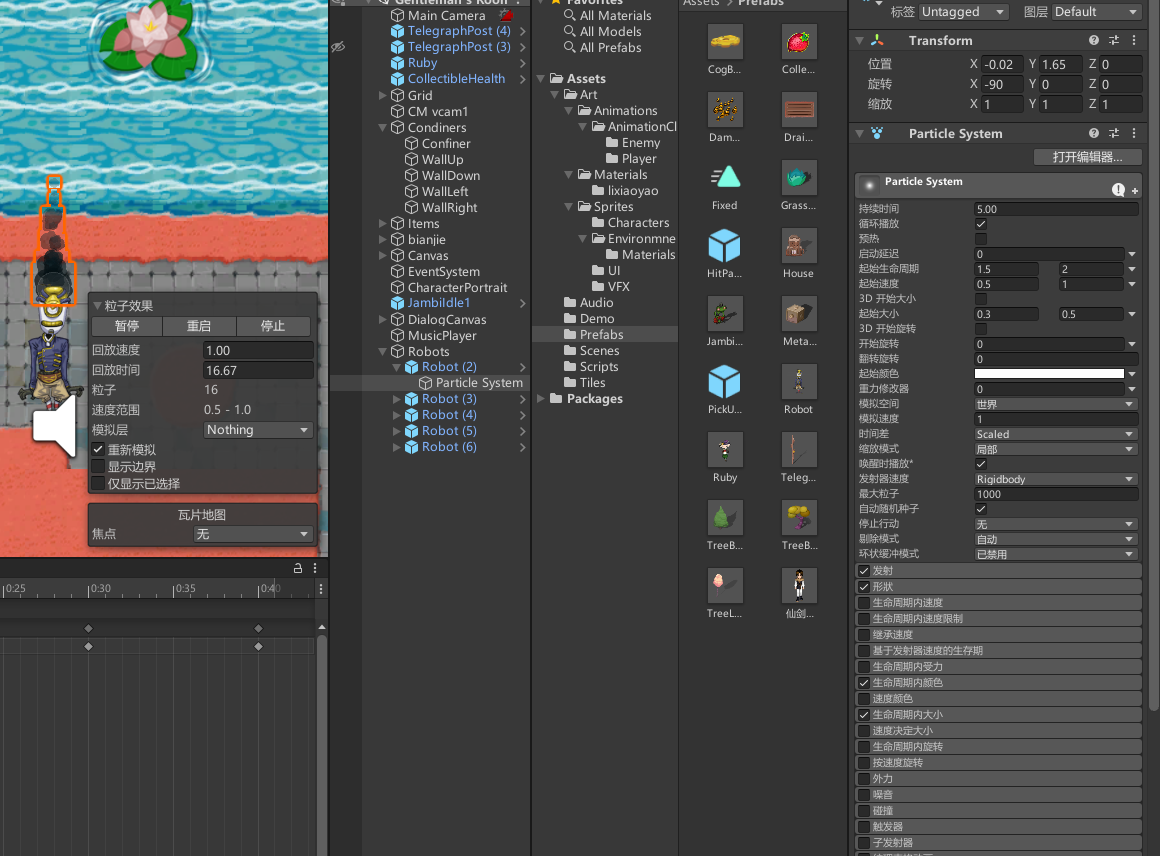
Task: Click the help icon on Transform component
Action: (1094, 40)
